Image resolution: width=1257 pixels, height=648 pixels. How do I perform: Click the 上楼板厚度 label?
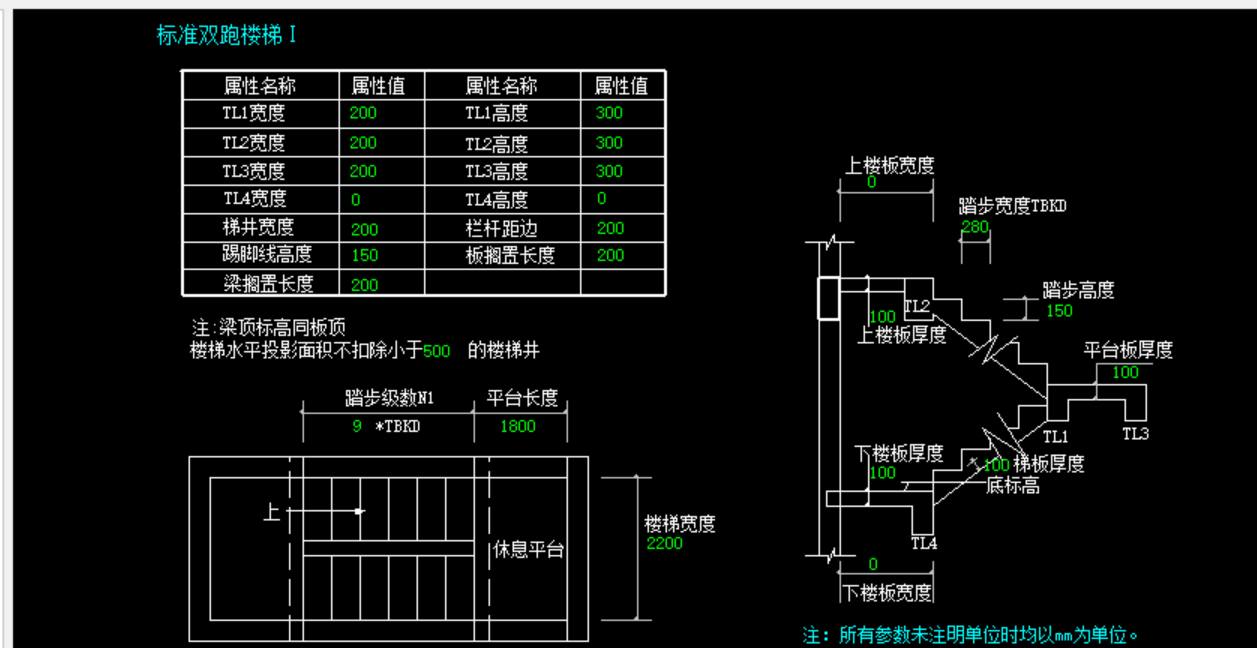901,335
